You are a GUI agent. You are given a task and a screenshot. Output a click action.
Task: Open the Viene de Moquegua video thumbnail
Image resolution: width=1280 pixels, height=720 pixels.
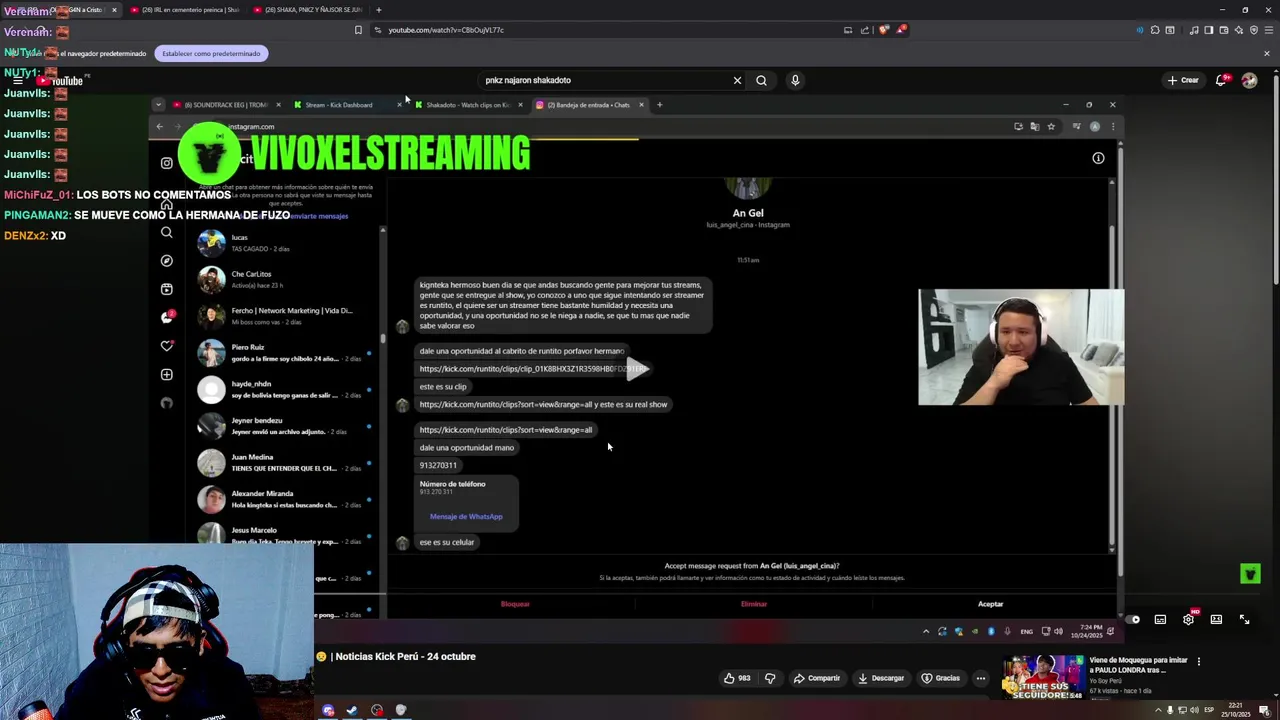pos(1044,676)
